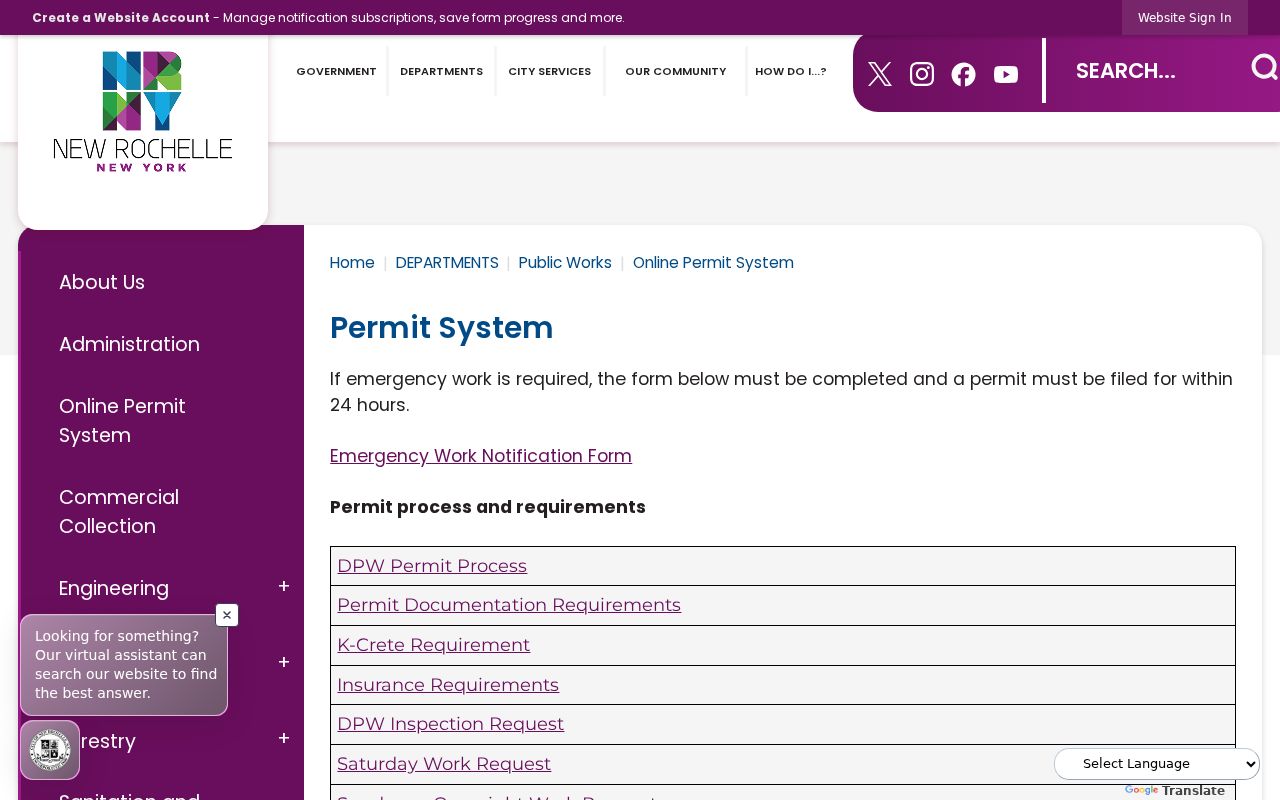Open the How Do I...? menu

coord(791,71)
